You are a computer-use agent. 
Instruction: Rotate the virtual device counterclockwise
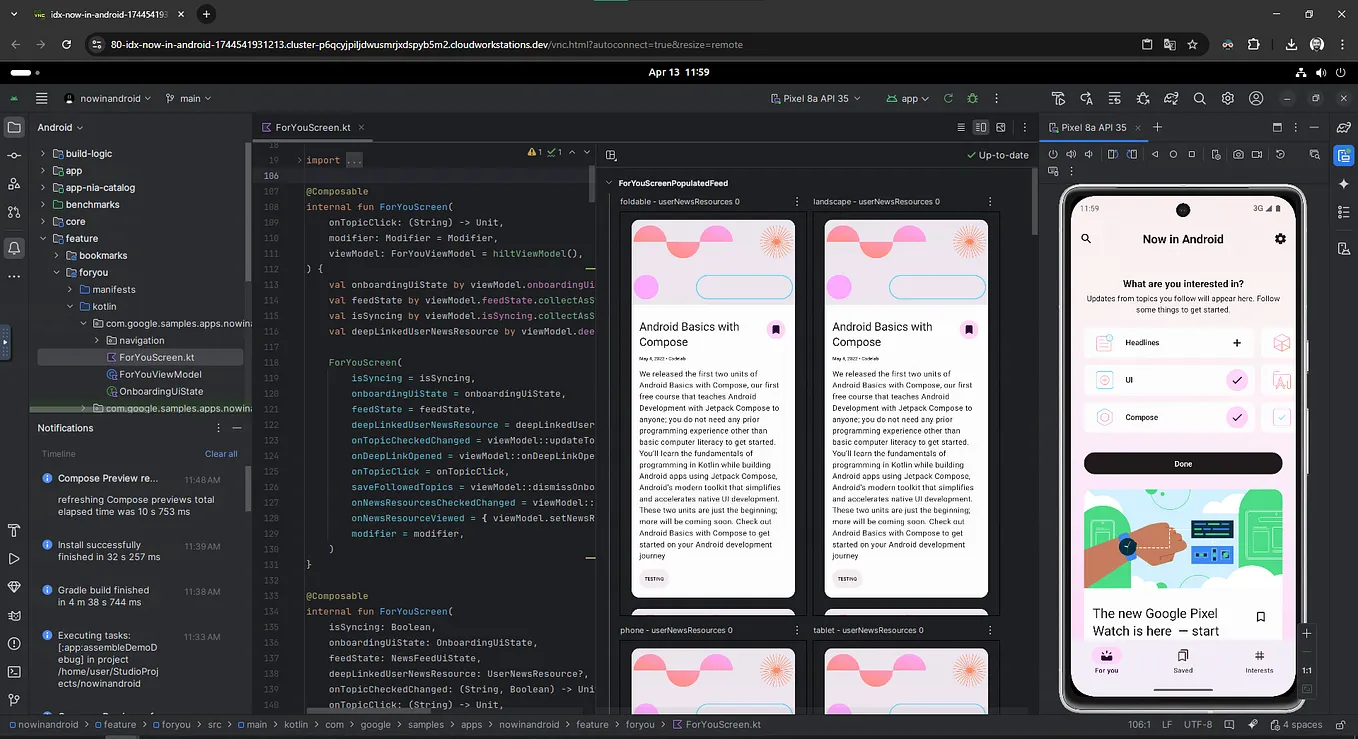point(1113,155)
